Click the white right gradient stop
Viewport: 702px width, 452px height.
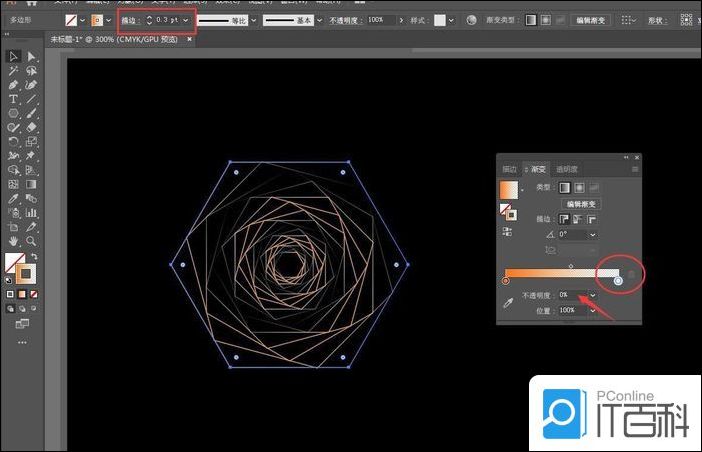pyautogui.click(x=618, y=282)
